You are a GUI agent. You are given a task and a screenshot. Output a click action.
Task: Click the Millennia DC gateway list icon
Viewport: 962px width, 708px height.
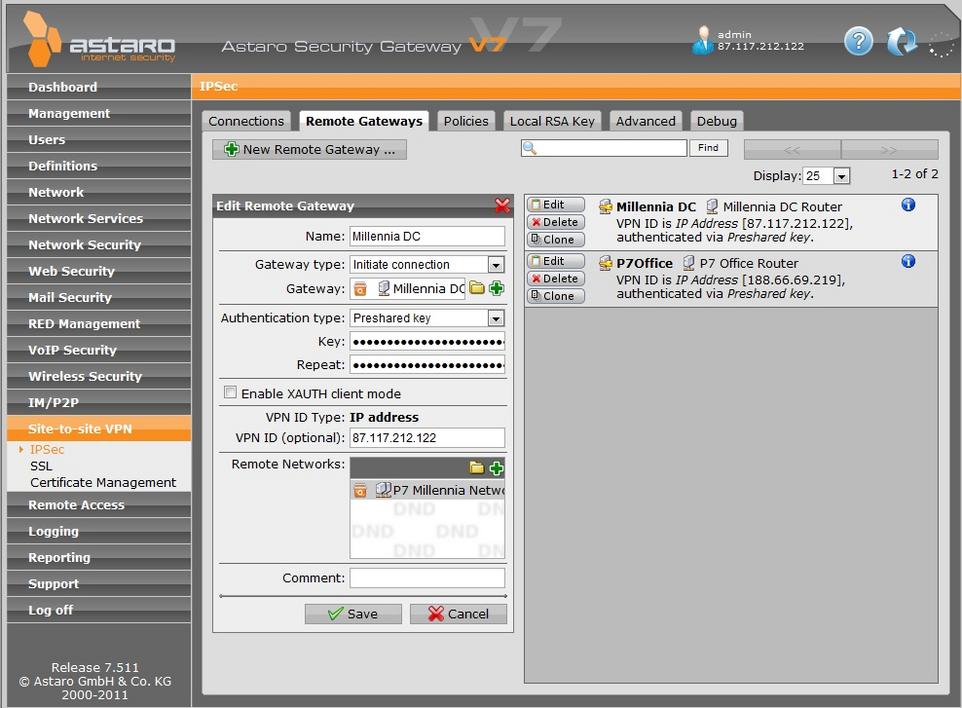pos(606,207)
